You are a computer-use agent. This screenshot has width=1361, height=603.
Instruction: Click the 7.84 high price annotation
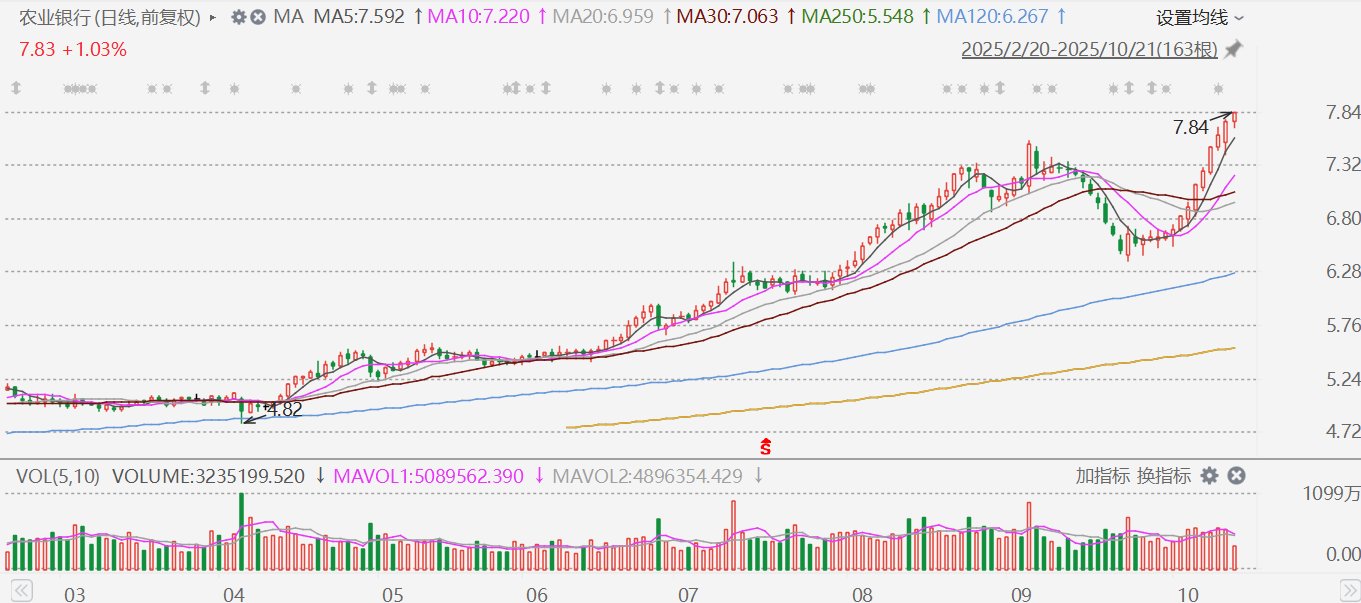1190,127
